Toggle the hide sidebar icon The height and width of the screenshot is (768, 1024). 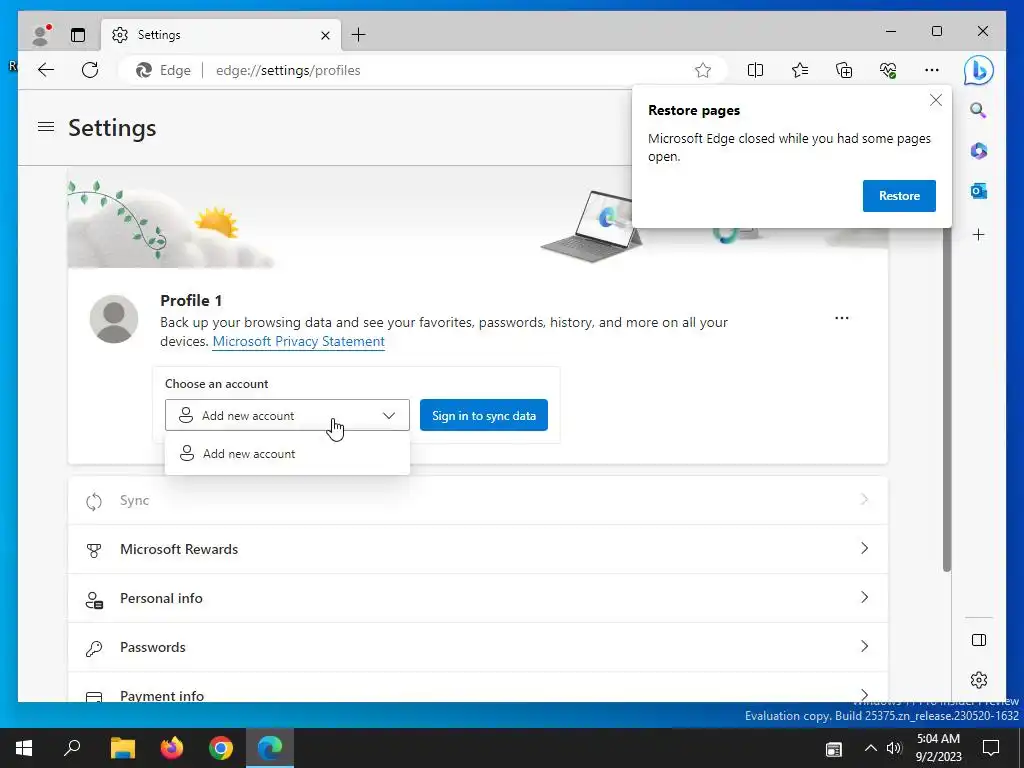pos(978,640)
